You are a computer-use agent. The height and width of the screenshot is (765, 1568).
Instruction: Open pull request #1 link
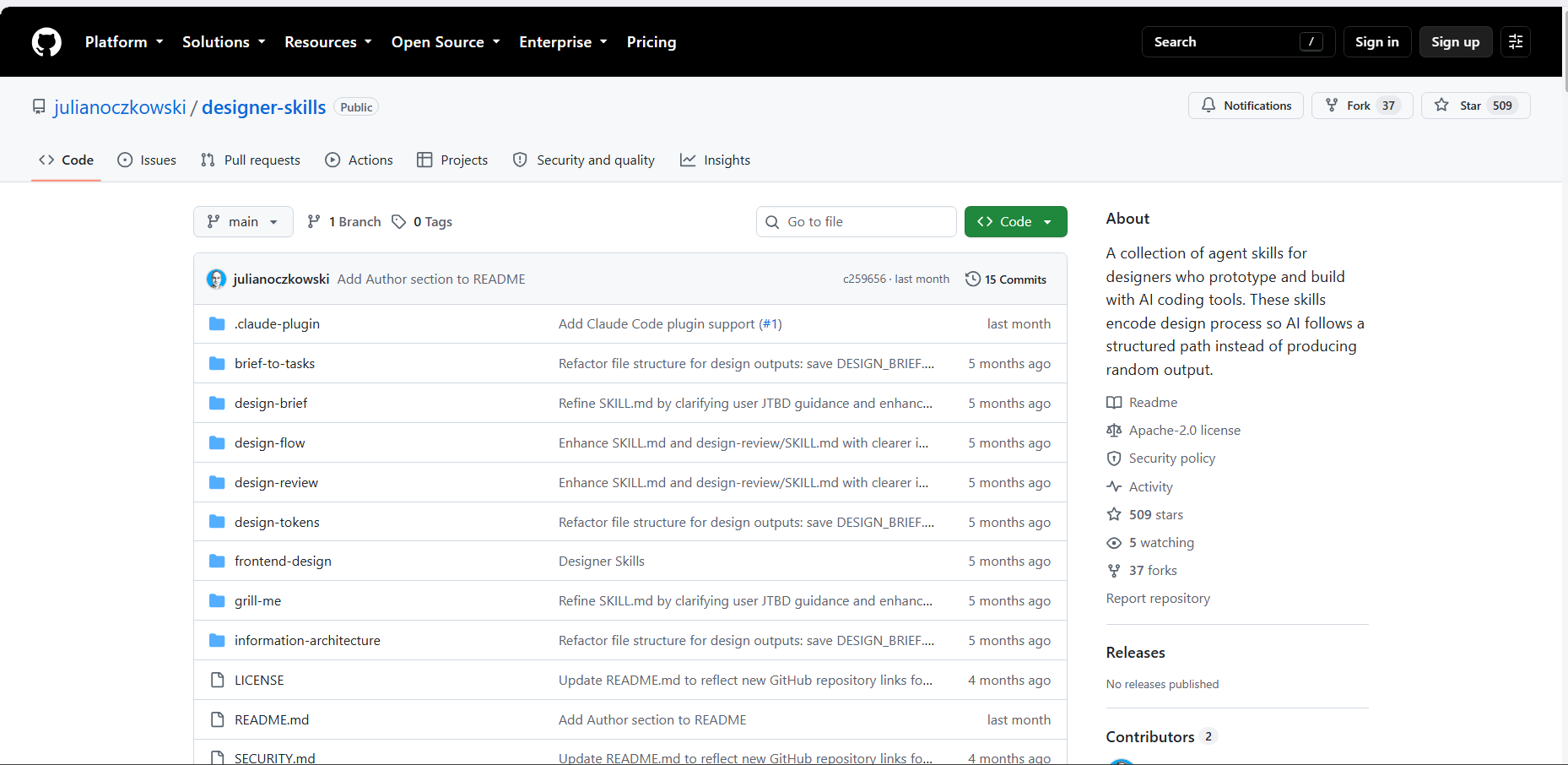[770, 324]
